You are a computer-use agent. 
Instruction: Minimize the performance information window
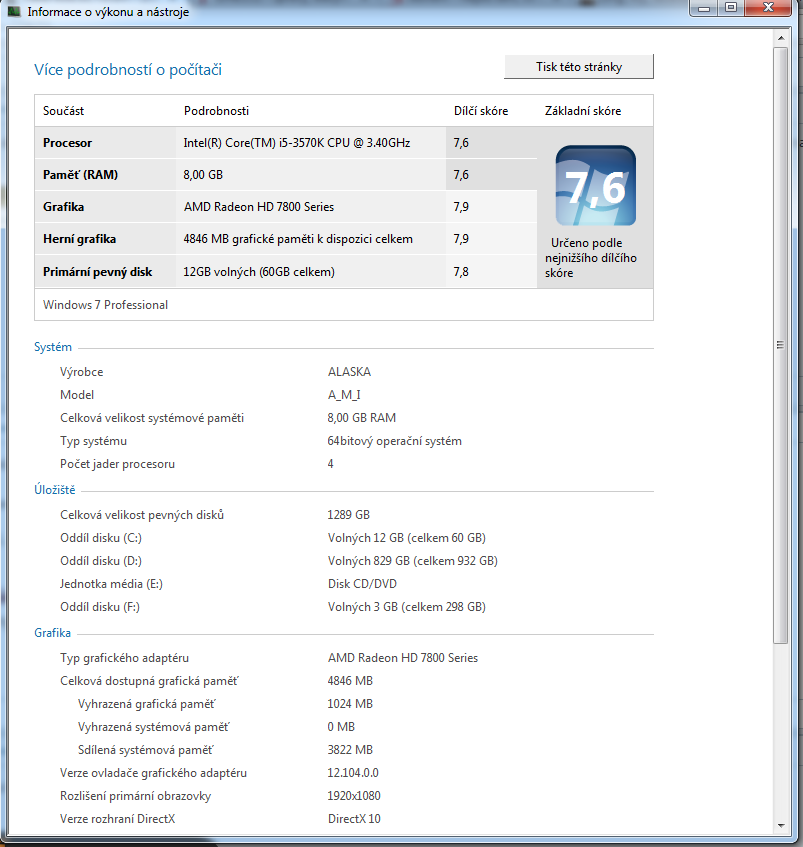[704, 9]
